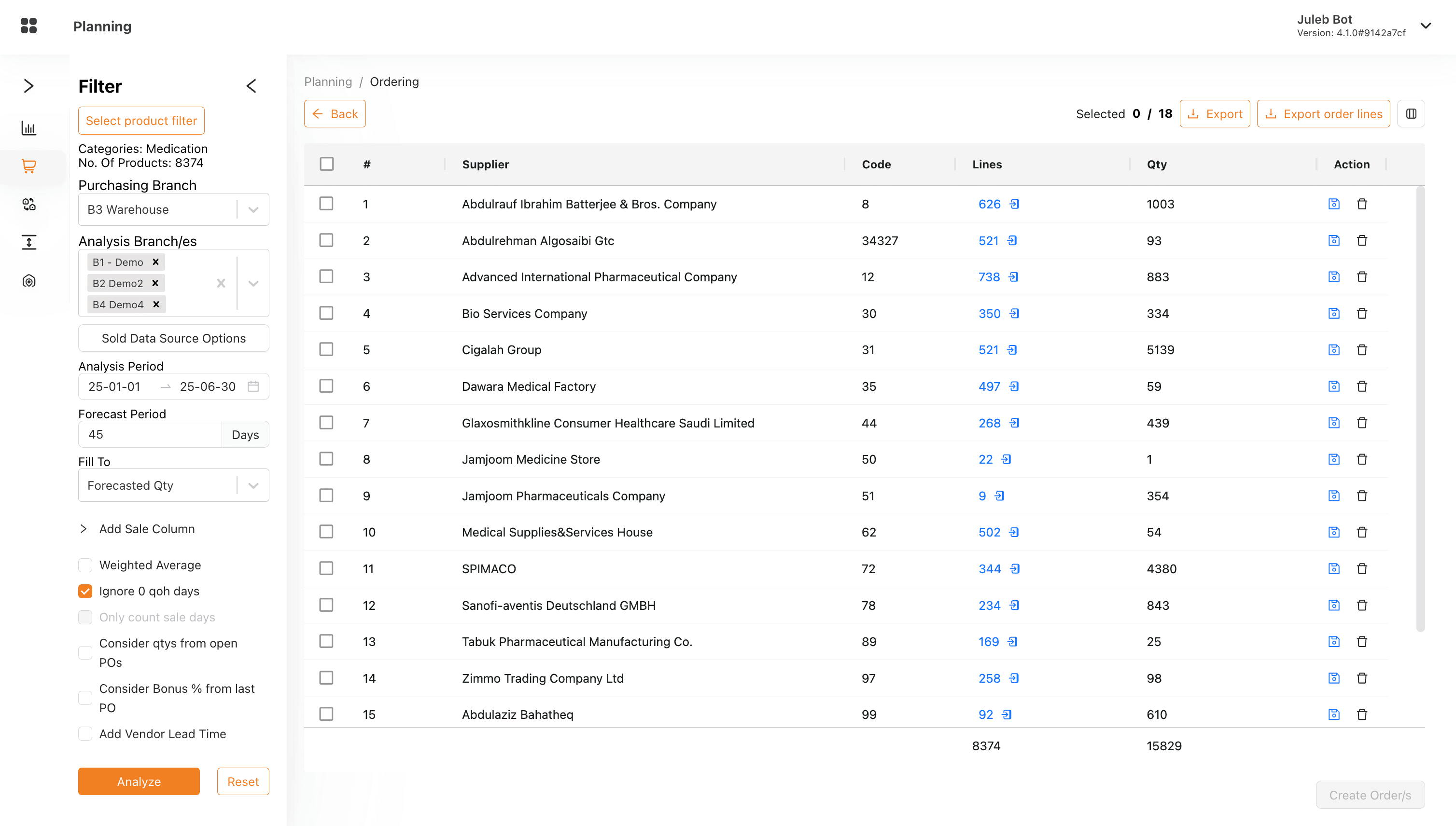This screenshot has height=826, width=1456.
Task: Tick checkbox for Cigalah Group row
Action: click(x=326, y=349)
